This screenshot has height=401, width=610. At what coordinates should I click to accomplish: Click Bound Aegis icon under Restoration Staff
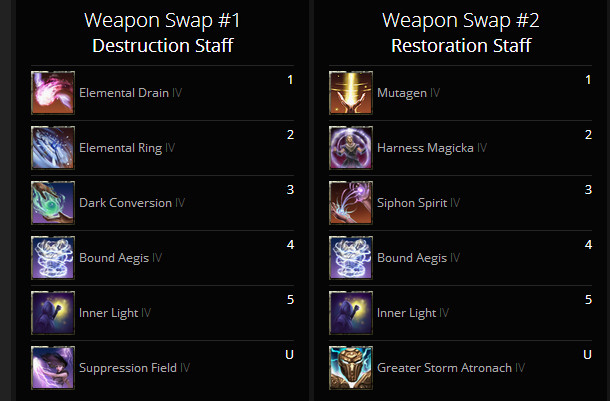tap(351, 258)
